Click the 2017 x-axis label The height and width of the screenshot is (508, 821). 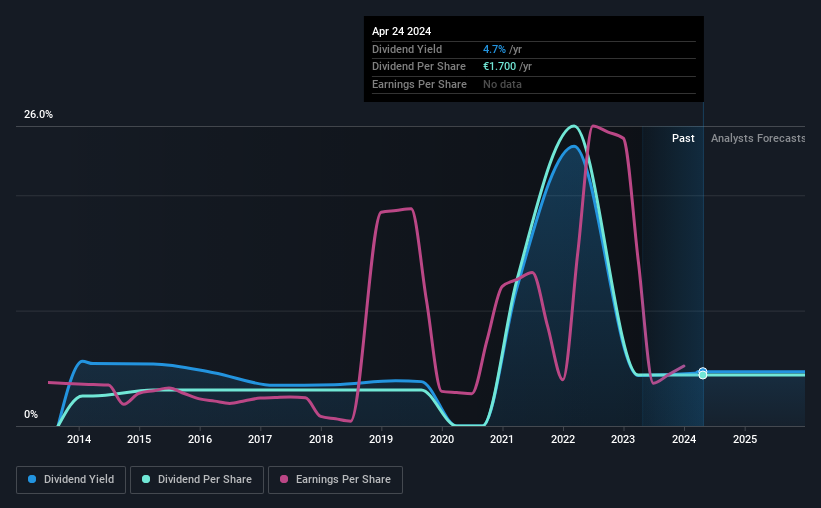tap(260, 439)
